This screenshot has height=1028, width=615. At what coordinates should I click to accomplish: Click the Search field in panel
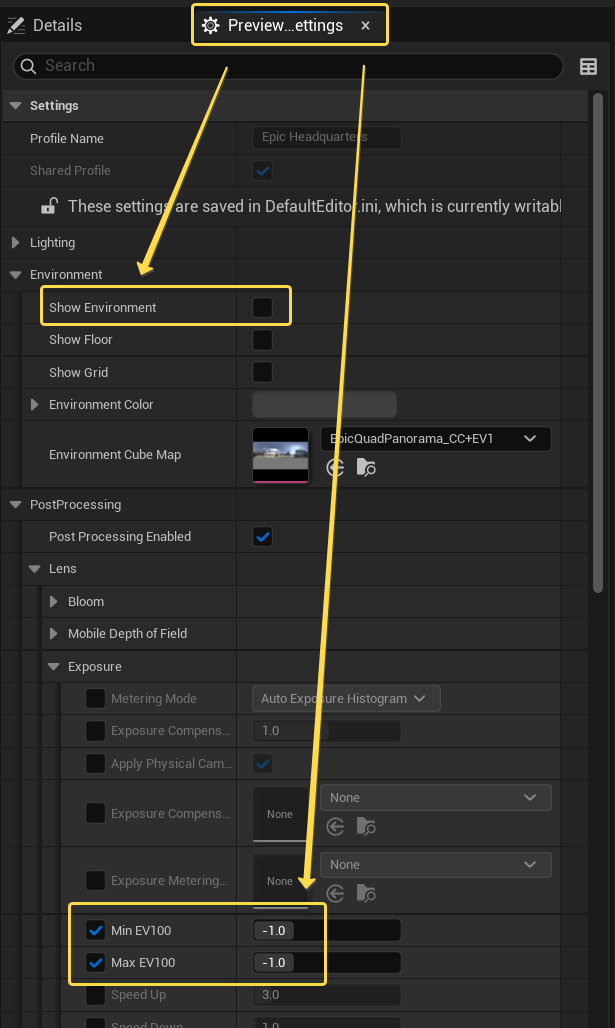pyautogui.click(x=288, y=66)
